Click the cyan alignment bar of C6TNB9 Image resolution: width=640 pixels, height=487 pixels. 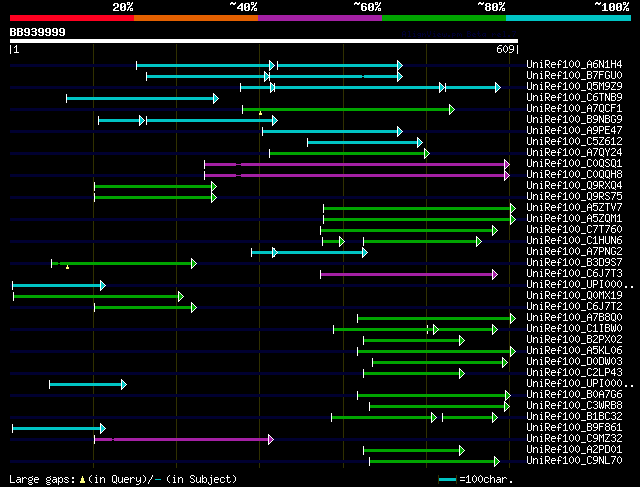(x=142, y=98)
